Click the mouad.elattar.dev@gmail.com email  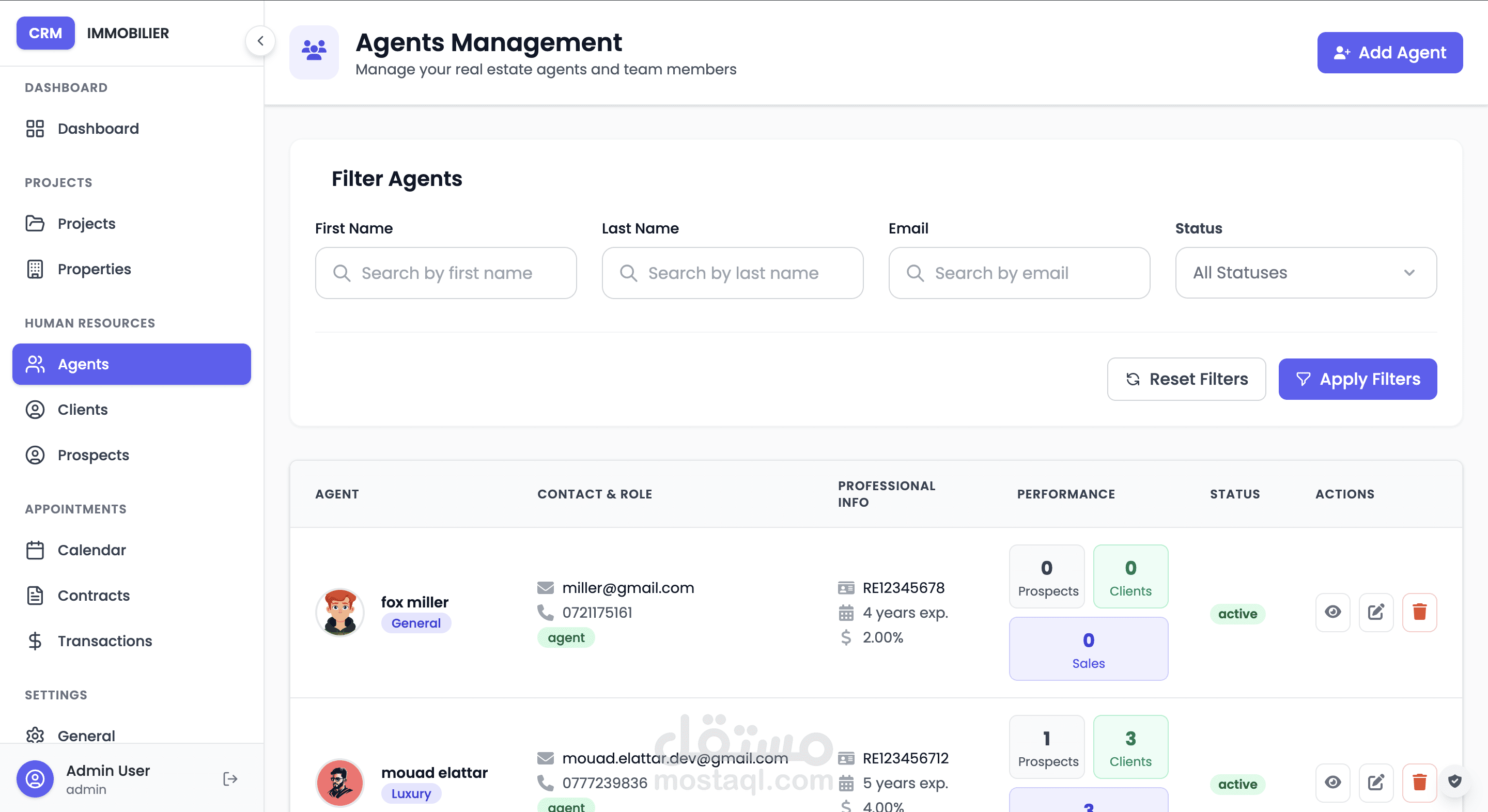(x=675, y=758)
